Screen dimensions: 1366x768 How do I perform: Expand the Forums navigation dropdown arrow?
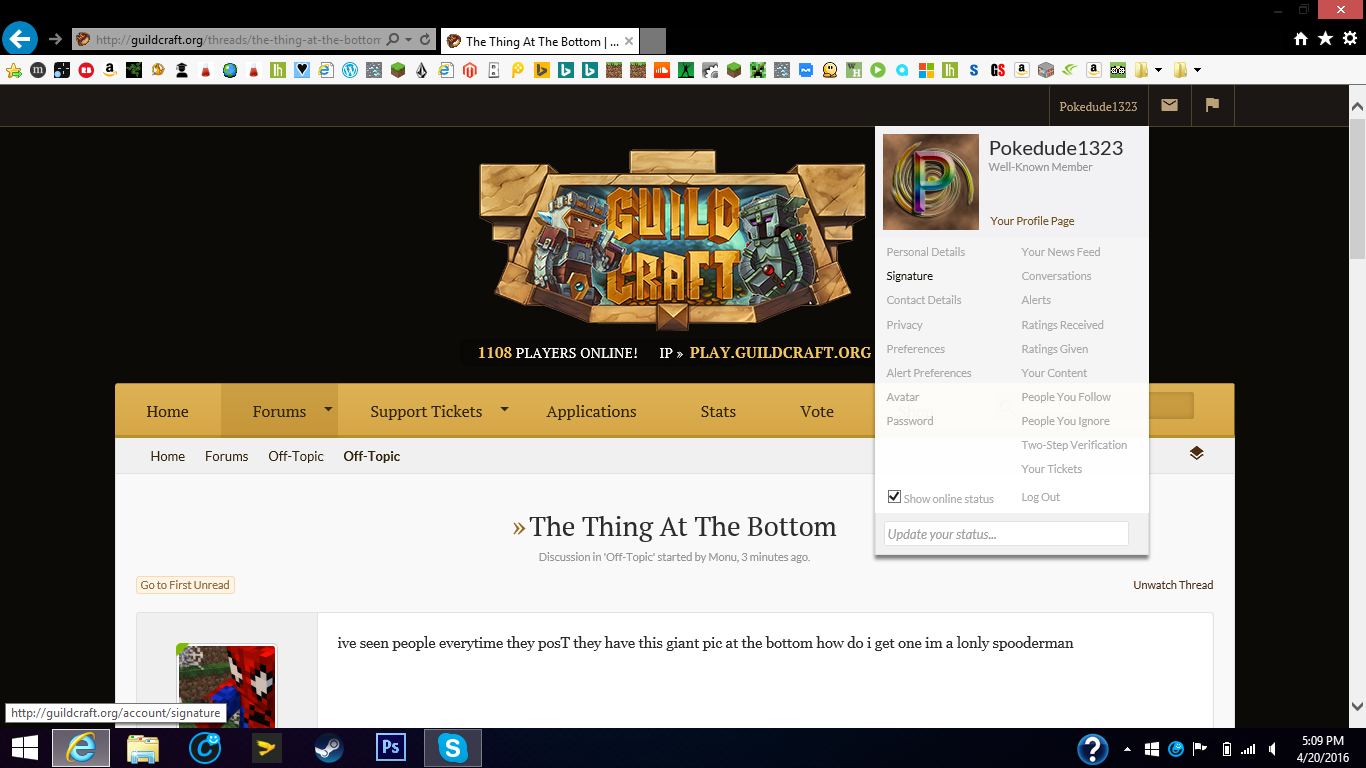(327, 409)
